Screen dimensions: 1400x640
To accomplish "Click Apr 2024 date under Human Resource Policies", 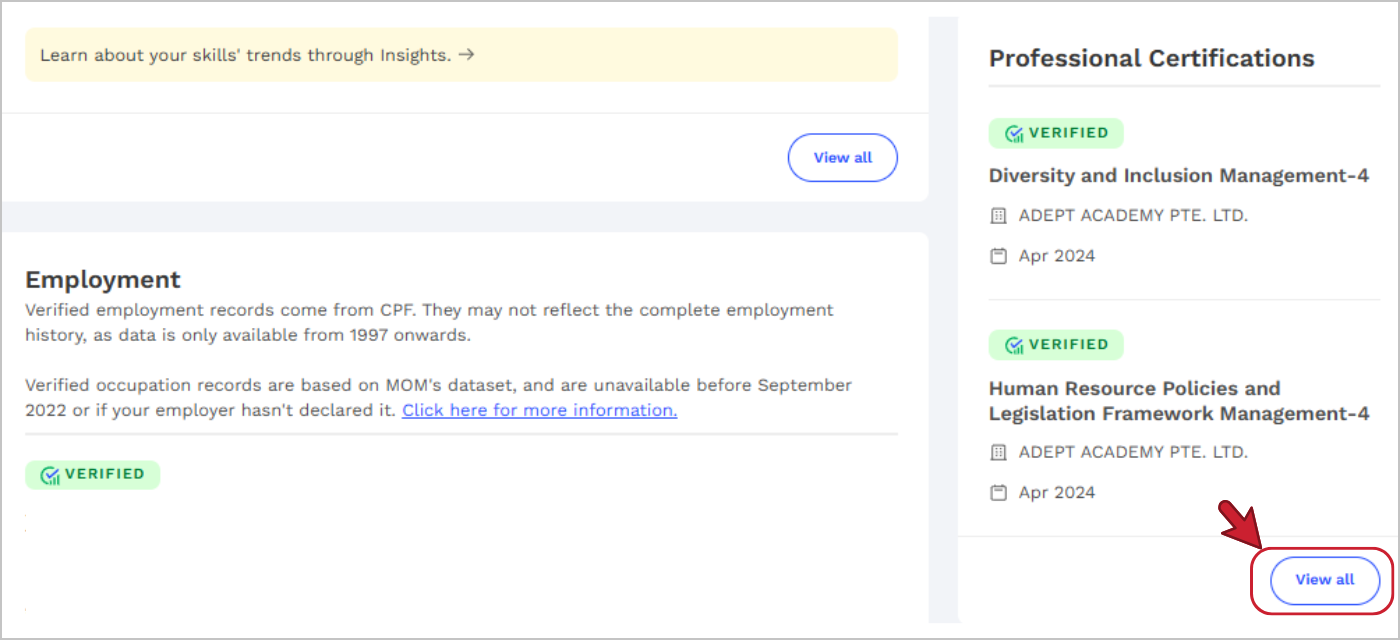I will tap(1056, 493).
